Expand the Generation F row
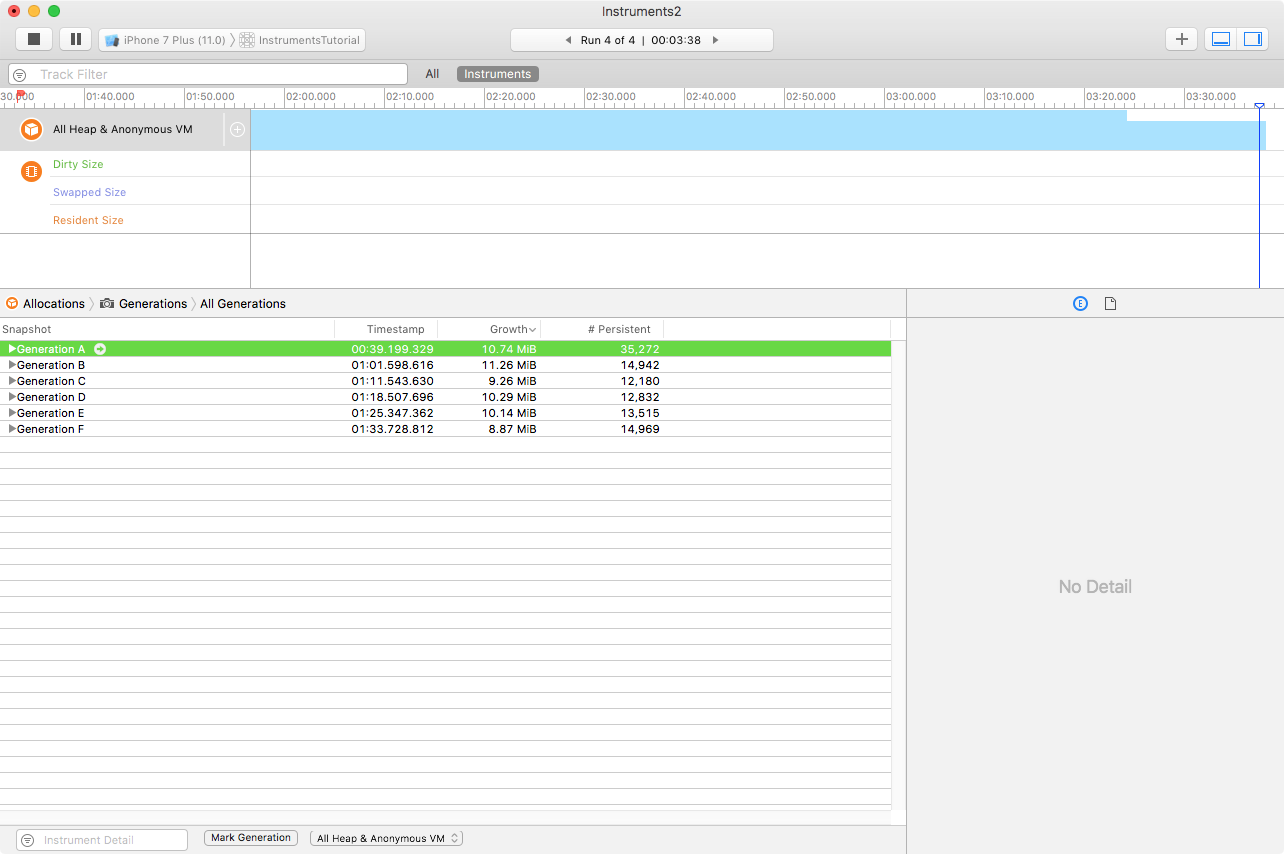The image size is (1284, 854). click(x=12, y=429)
